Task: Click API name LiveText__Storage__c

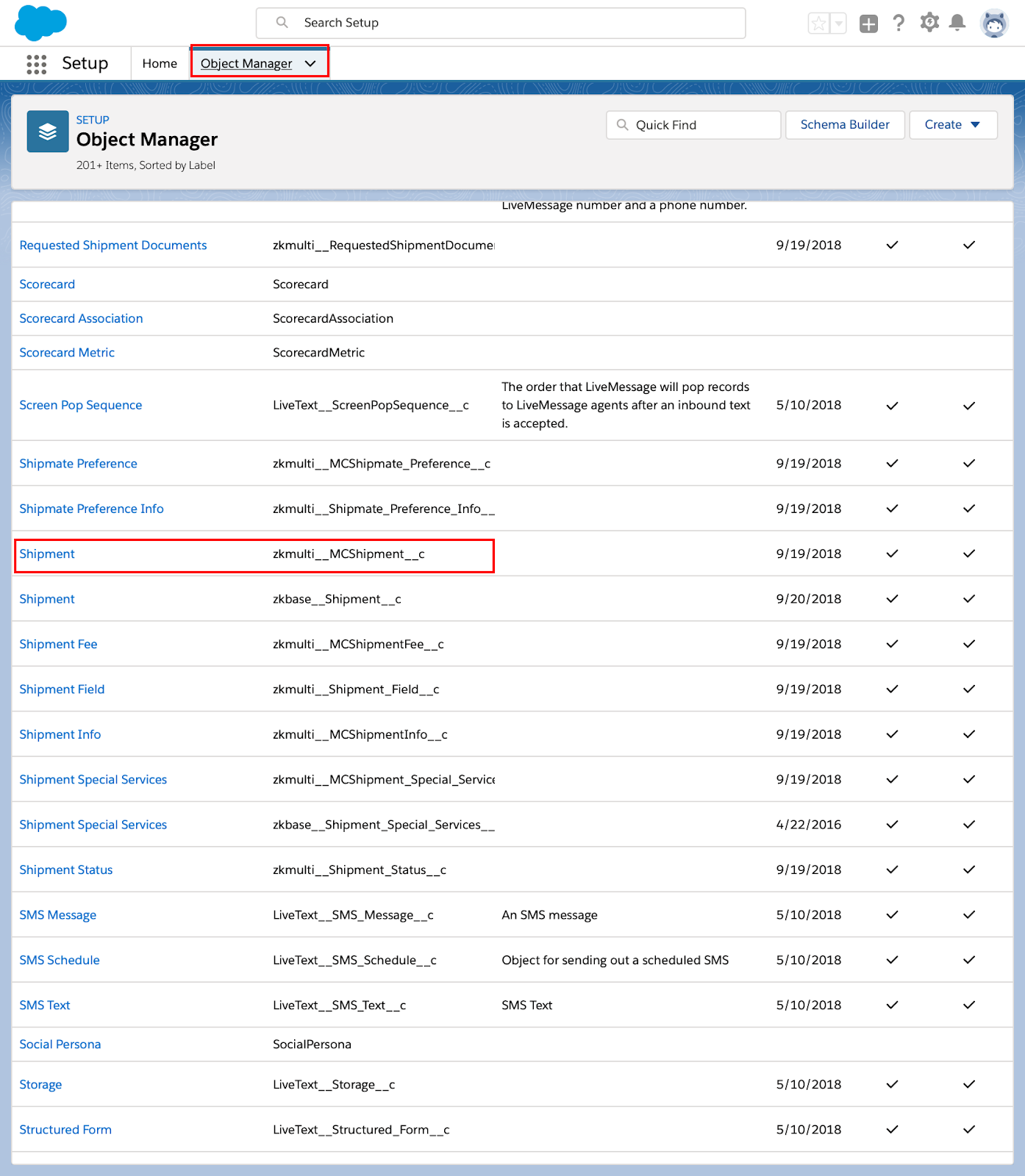Action: [x=334, y=1085]
